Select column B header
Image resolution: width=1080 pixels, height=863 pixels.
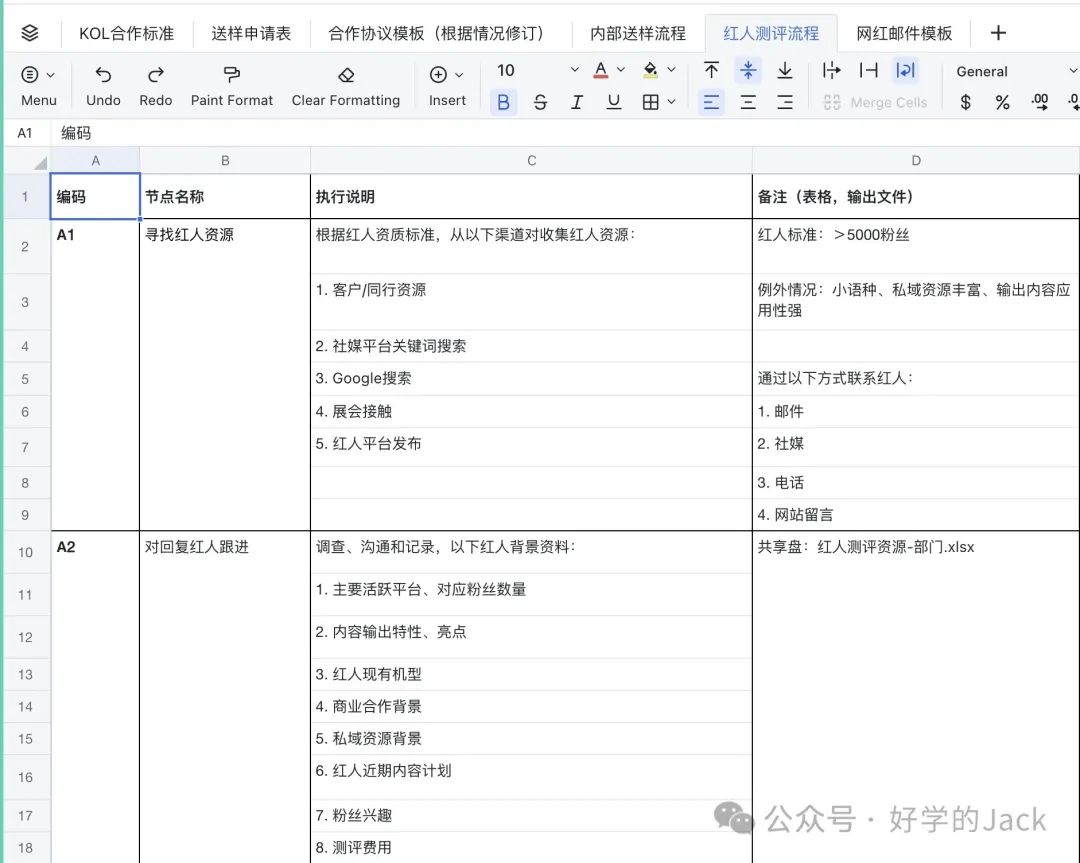(225, 160)
